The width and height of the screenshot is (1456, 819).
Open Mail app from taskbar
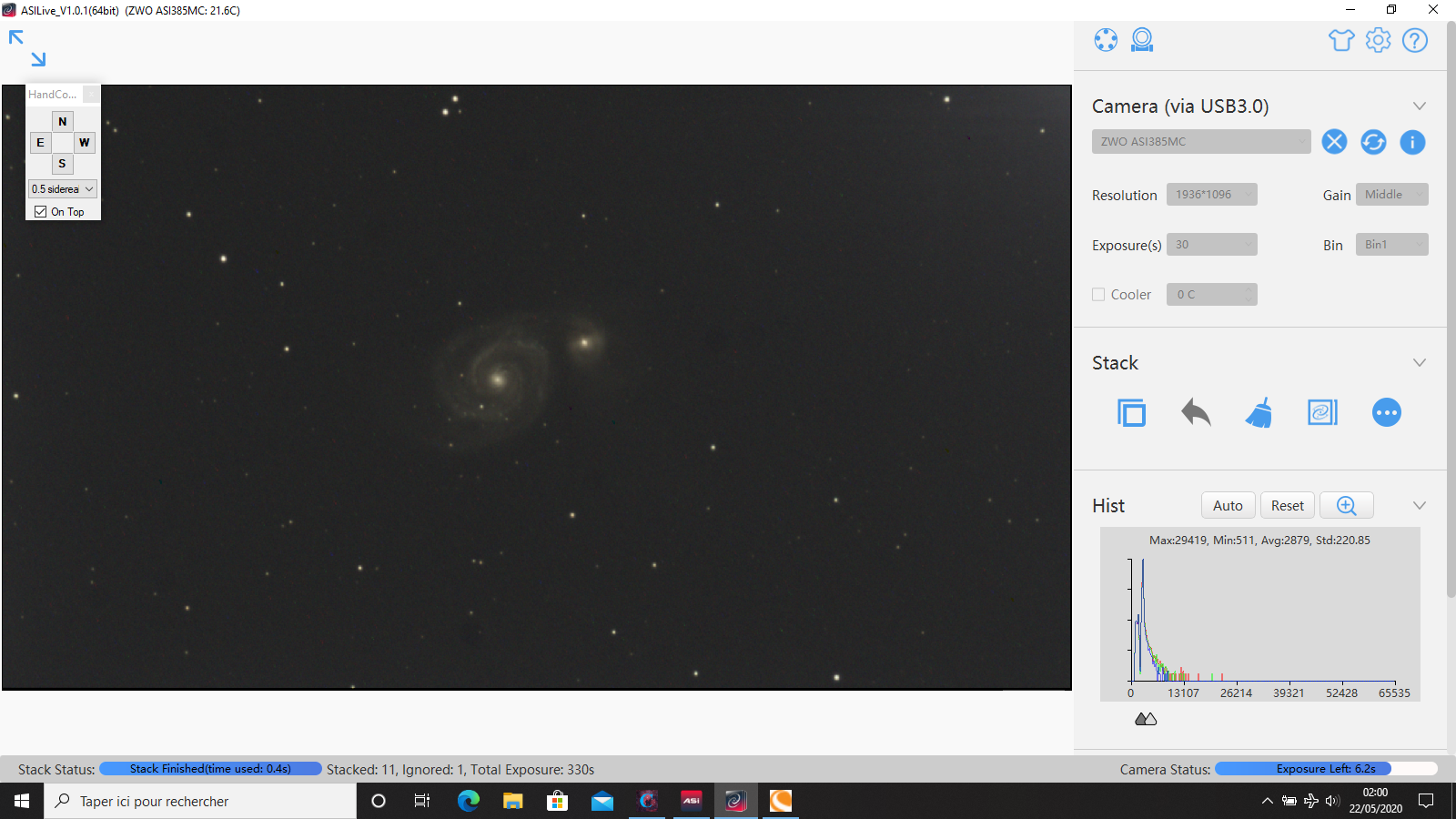point(602,801)
